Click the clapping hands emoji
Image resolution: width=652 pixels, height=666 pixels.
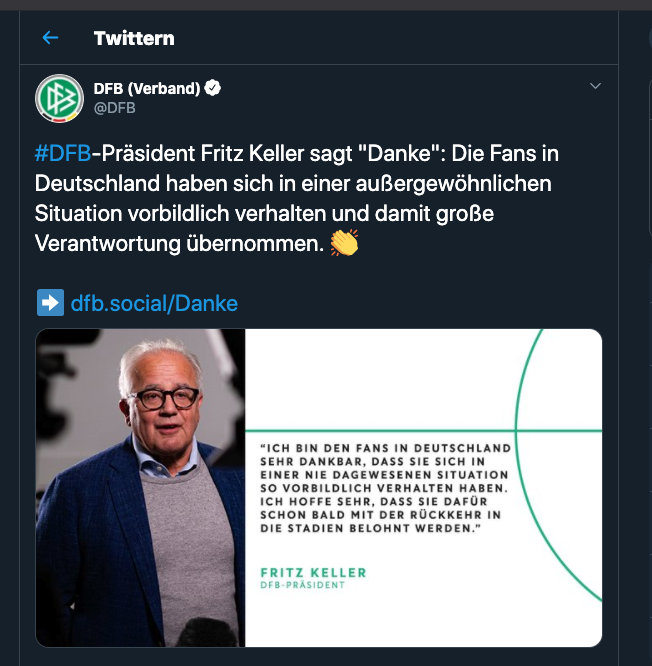click(x=344, y=242)
